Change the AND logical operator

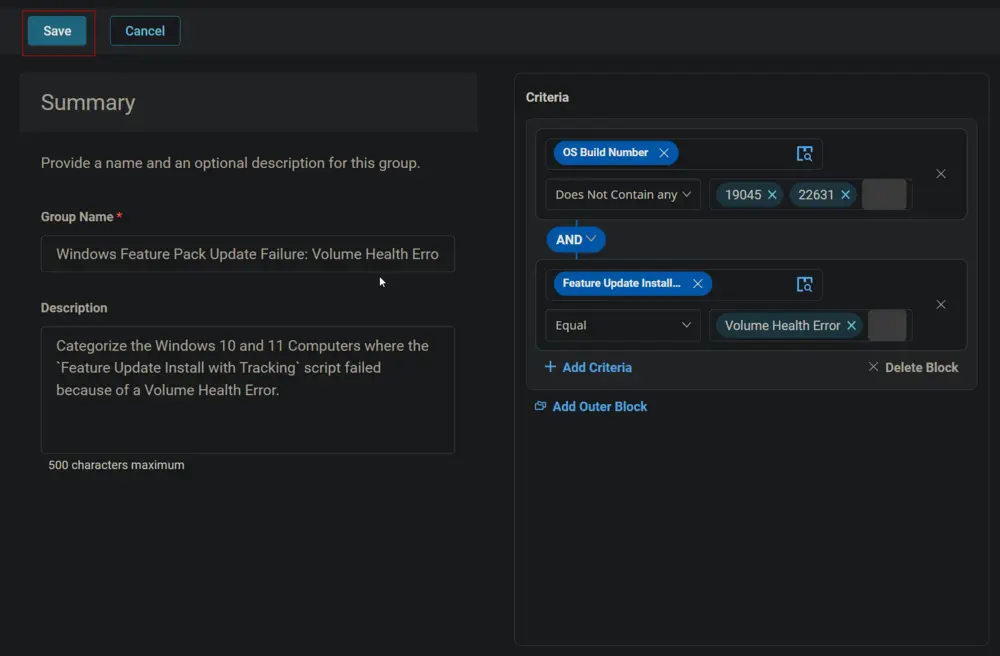(x=576, y=240)
